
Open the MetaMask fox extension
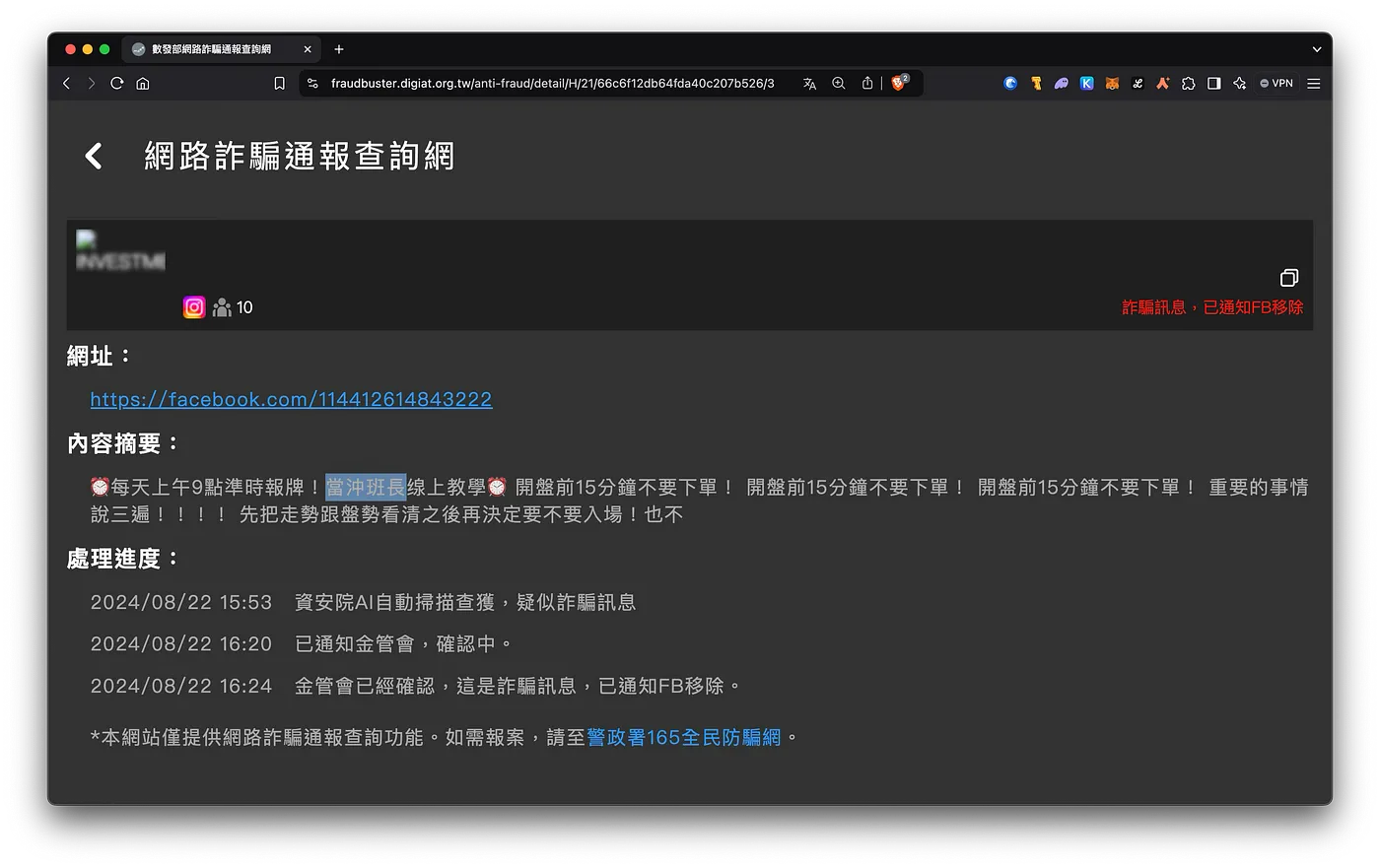pyautogui.click(x=1112, y=84)
